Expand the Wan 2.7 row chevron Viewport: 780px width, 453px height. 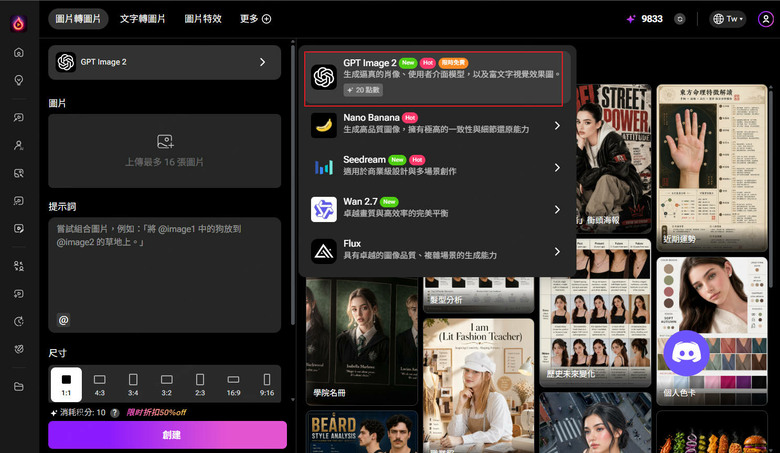(557, 209)
